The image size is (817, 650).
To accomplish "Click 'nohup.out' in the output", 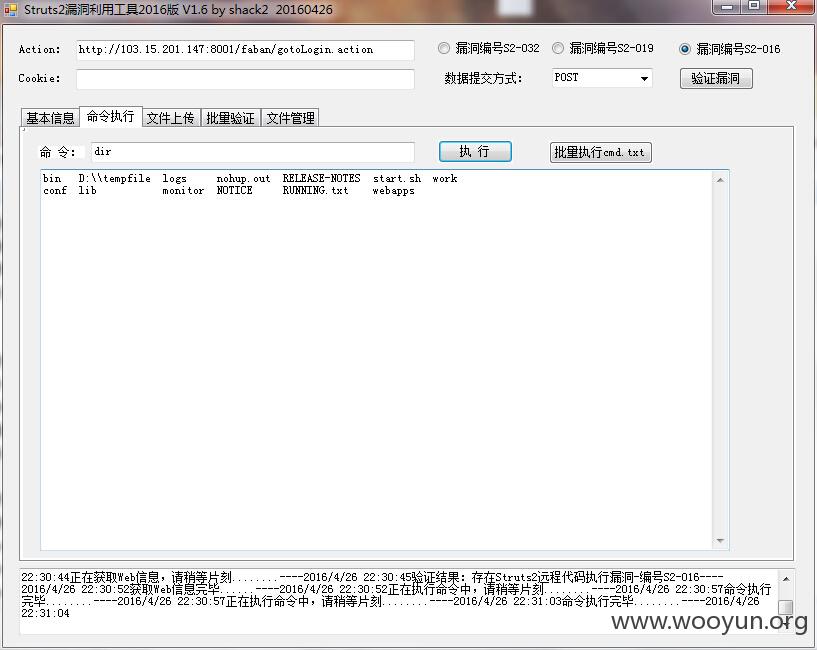I will [243, 178].
